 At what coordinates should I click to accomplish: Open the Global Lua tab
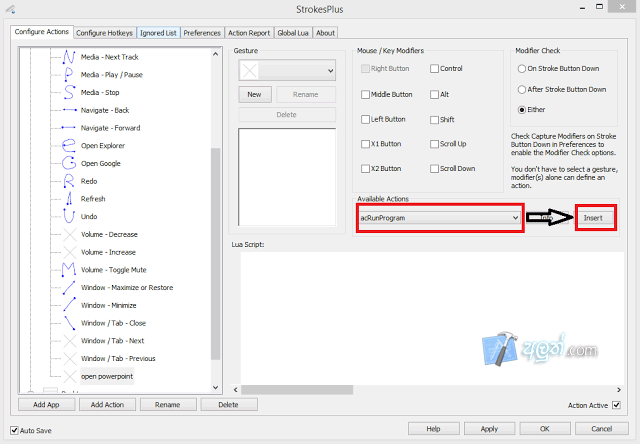pos(293,33)
